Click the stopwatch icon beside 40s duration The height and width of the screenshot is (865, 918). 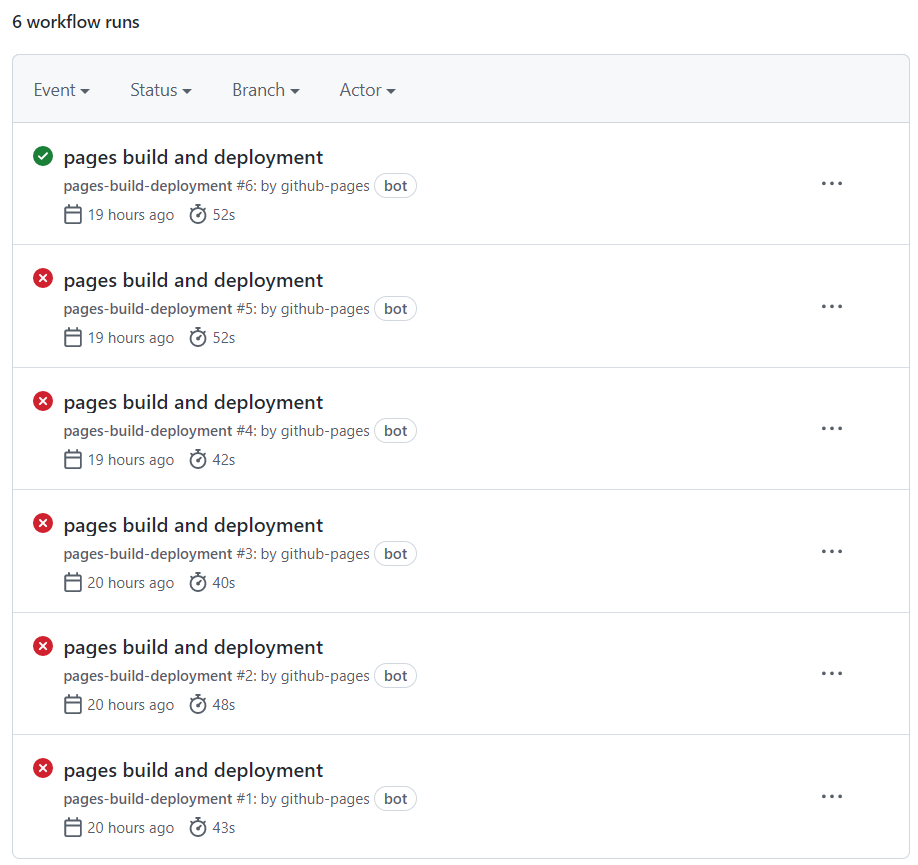pyautogui.click(x=198, y=582)
